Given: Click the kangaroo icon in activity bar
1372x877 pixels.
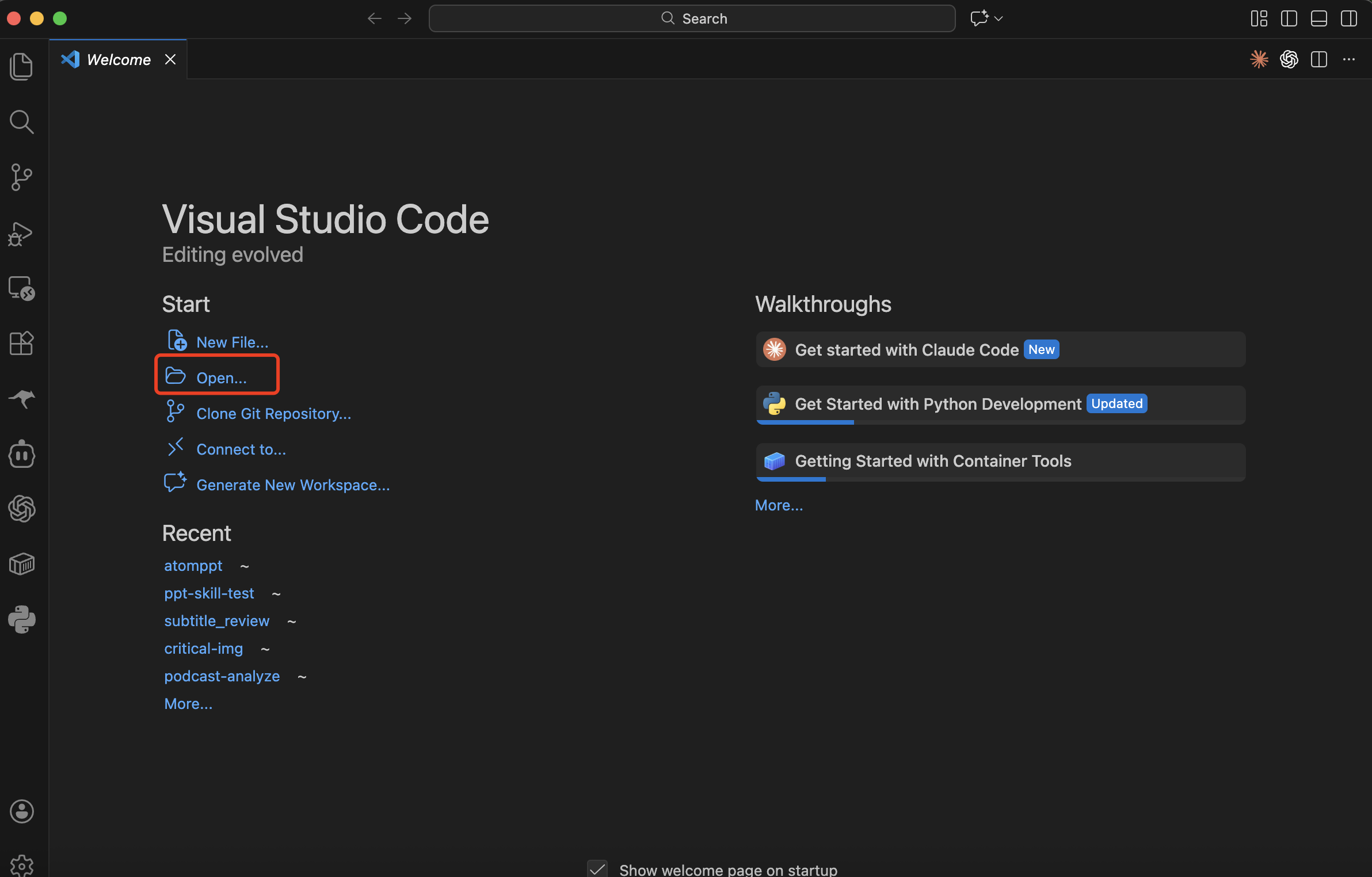Looking at the screenshot, I should [x=22, y=398].
